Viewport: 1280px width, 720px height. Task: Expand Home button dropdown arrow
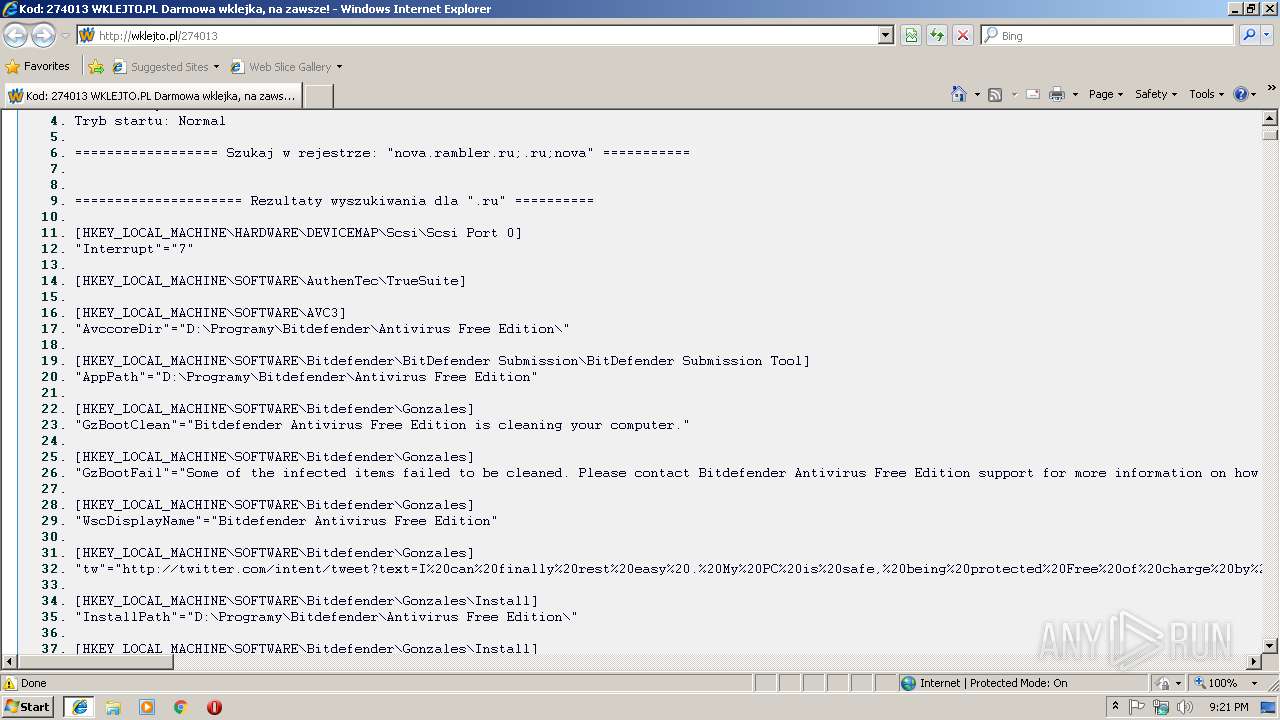click(977, 94)
